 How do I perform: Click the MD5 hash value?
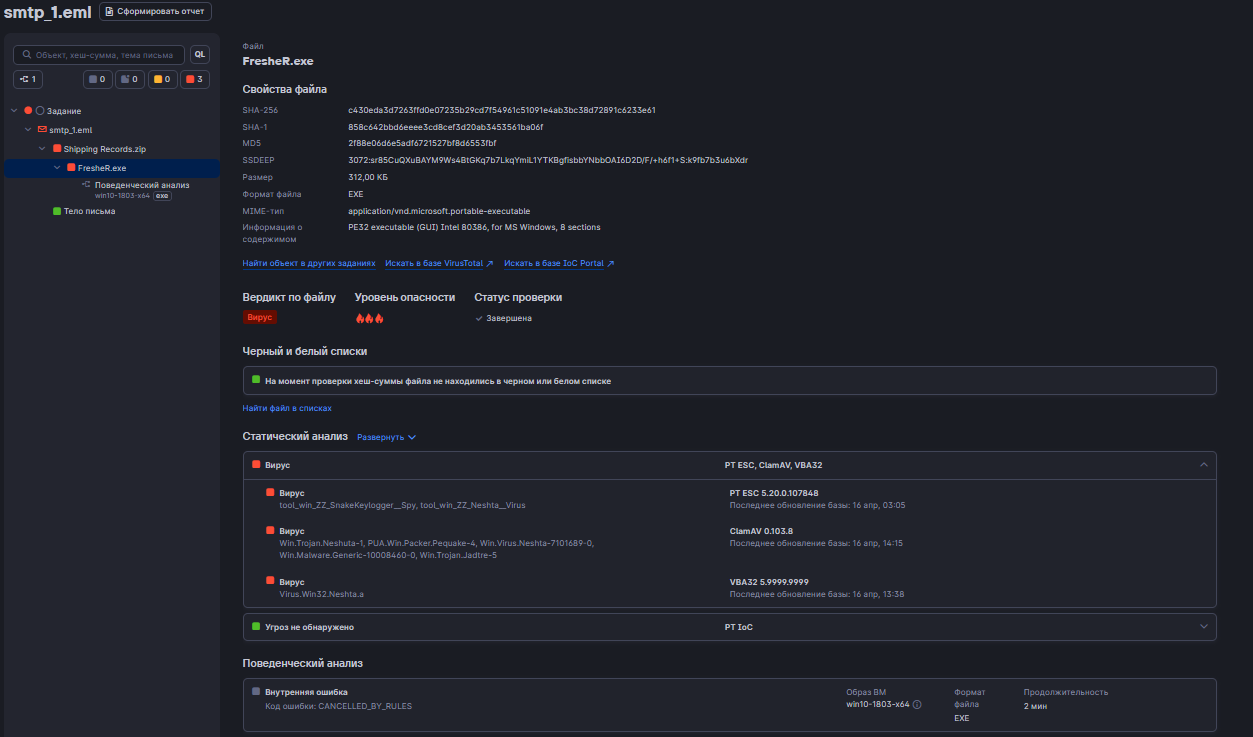click(422, 143)
